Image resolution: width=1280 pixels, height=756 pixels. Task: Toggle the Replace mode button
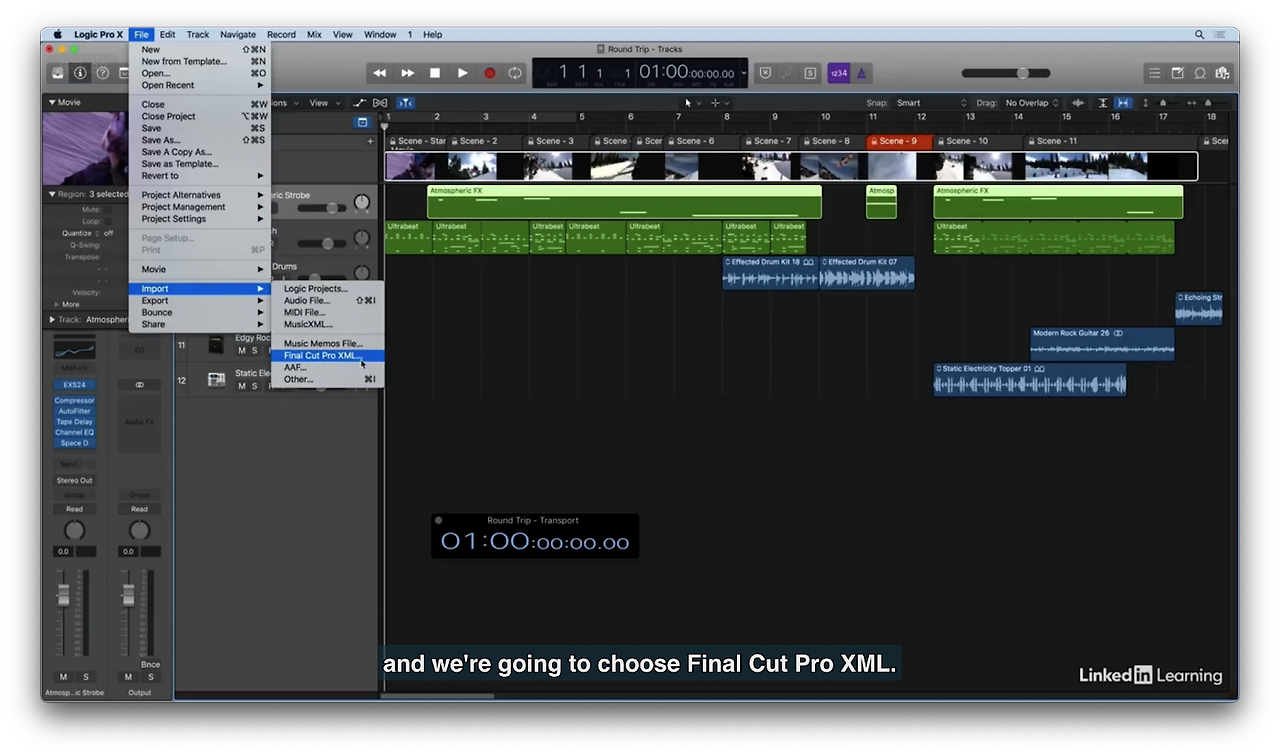coord(765,73)
